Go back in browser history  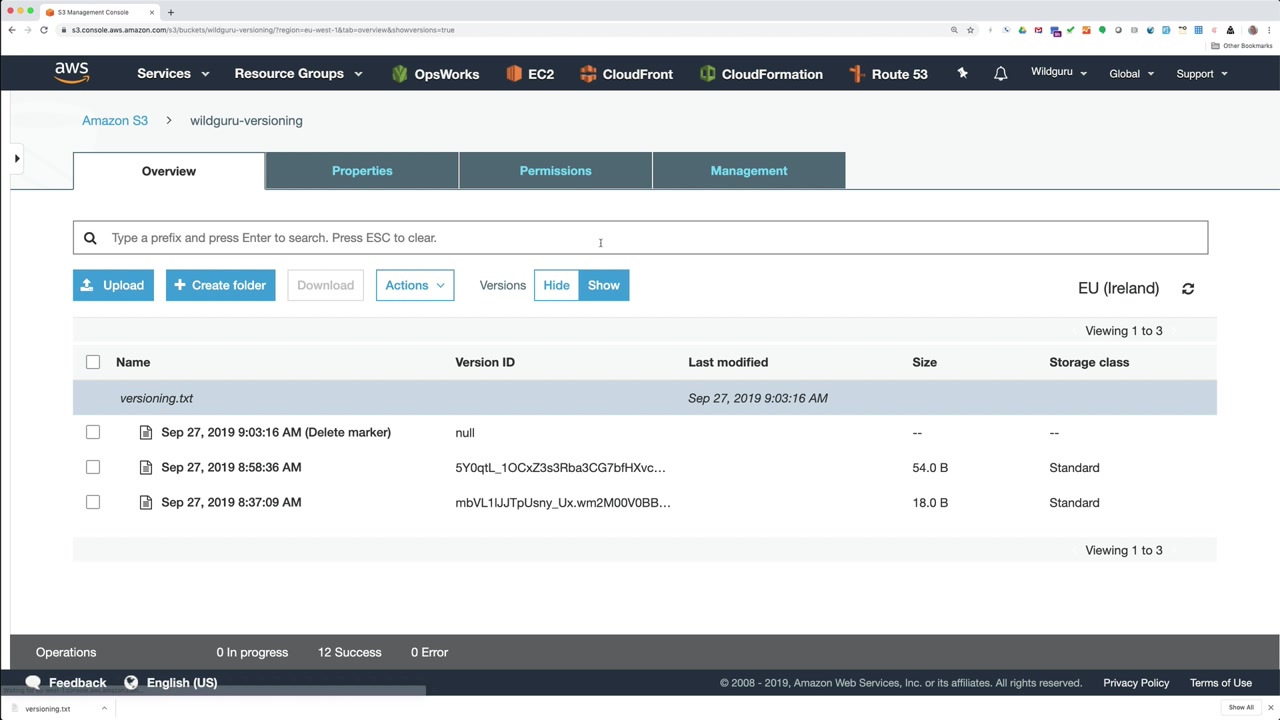pos(12,30)
